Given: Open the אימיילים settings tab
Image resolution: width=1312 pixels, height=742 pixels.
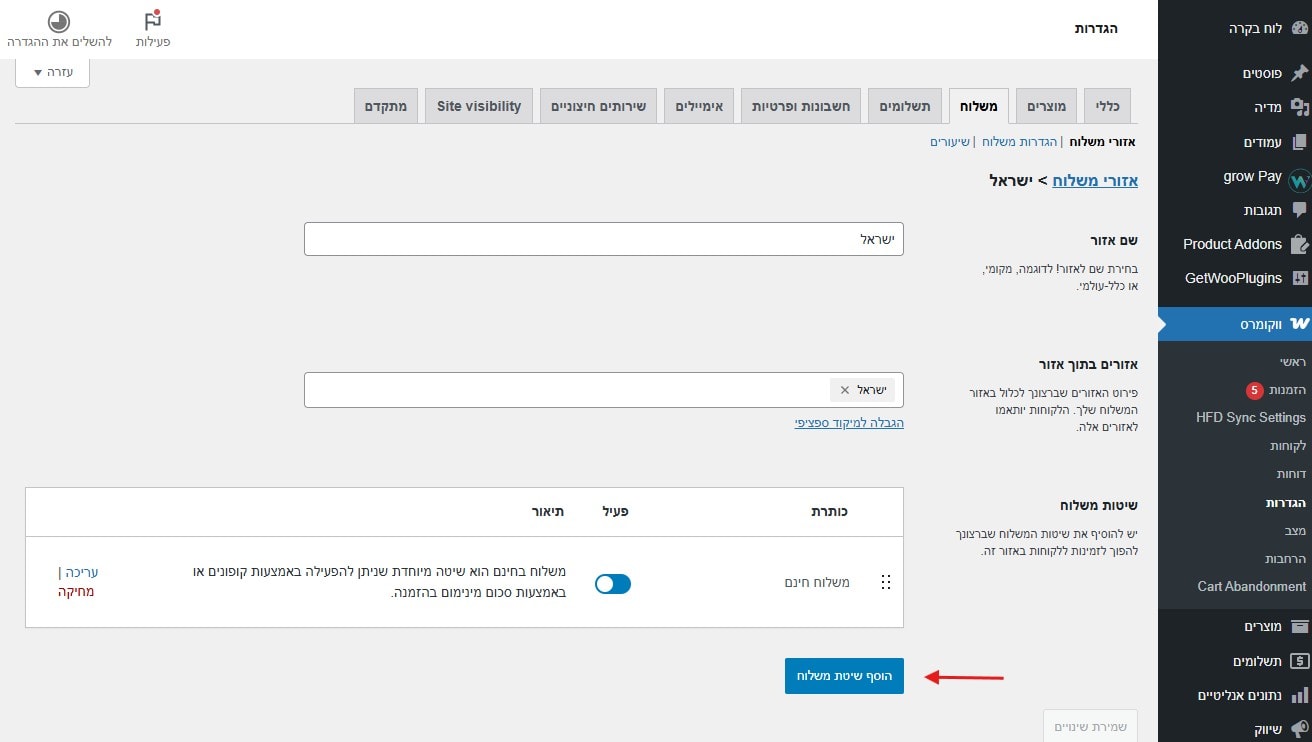Looking at the screenshot, I should click(699, 106).
